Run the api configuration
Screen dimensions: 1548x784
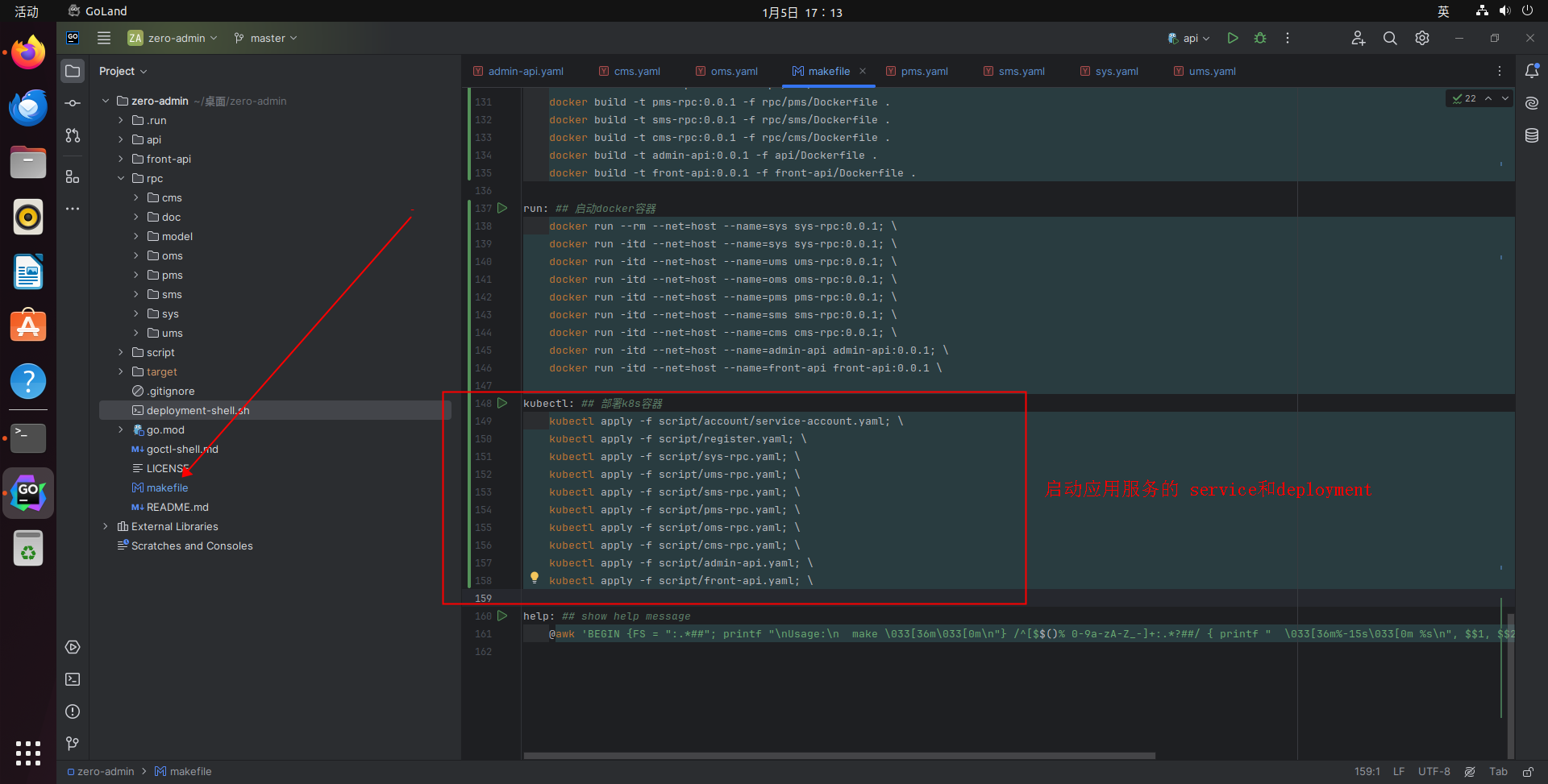tap(1232, 38)
